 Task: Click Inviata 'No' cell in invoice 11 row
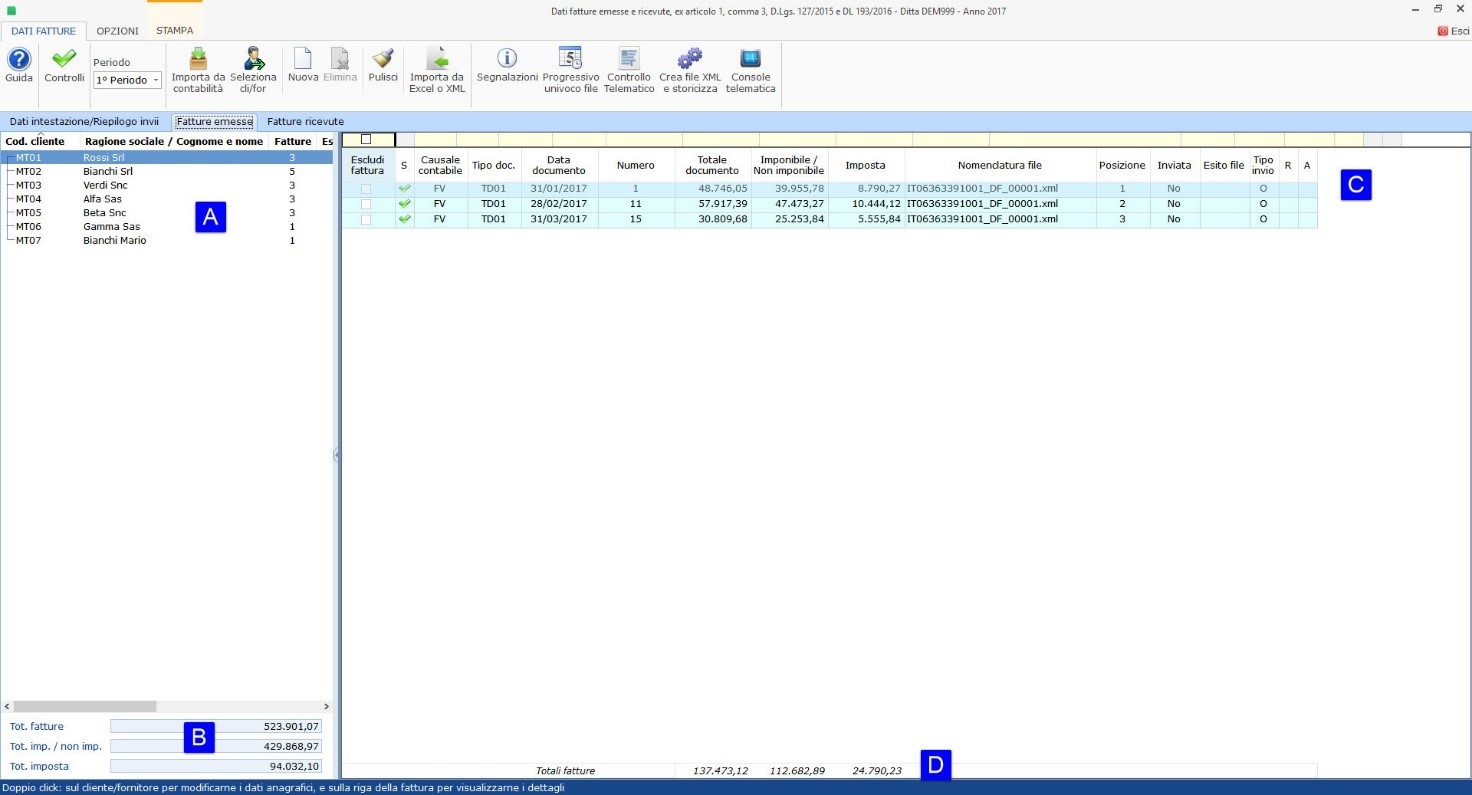1174,204
